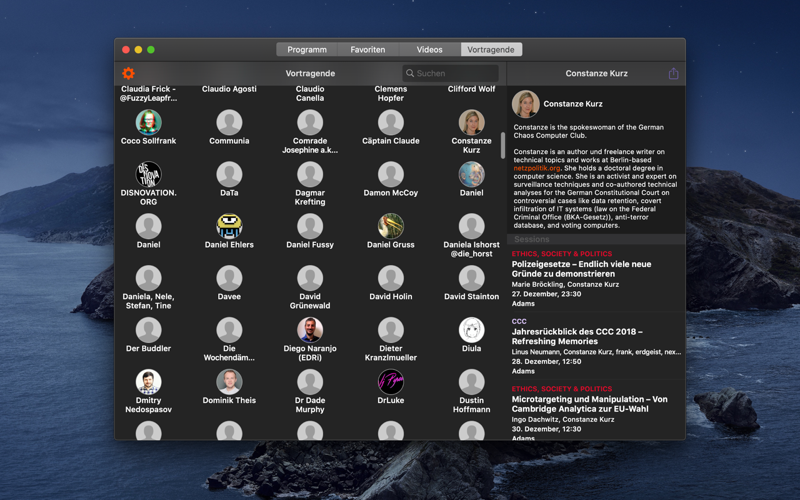Open the DISNOVATION.ORG speaker avatar
Image resolution: width=800 pixels, height=500 pixels.
click(148, 174)
